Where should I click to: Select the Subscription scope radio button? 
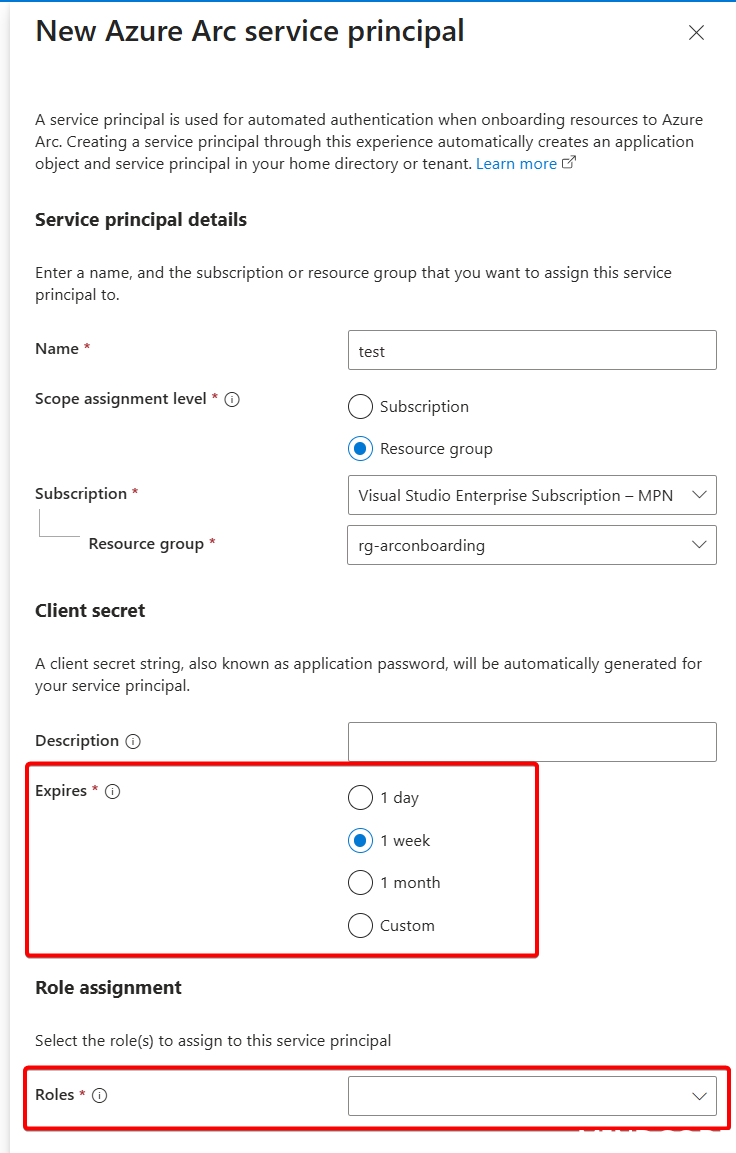360,406
